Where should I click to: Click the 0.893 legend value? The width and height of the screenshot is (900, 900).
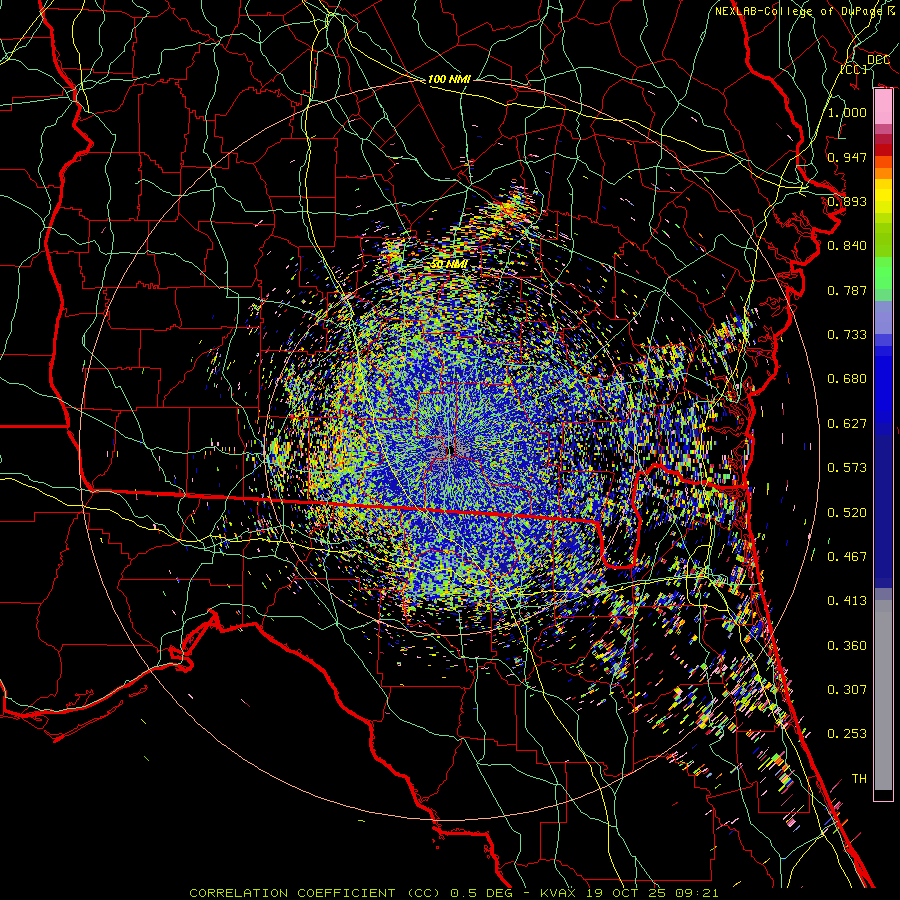pyautogui.click(x=847, y=201)
